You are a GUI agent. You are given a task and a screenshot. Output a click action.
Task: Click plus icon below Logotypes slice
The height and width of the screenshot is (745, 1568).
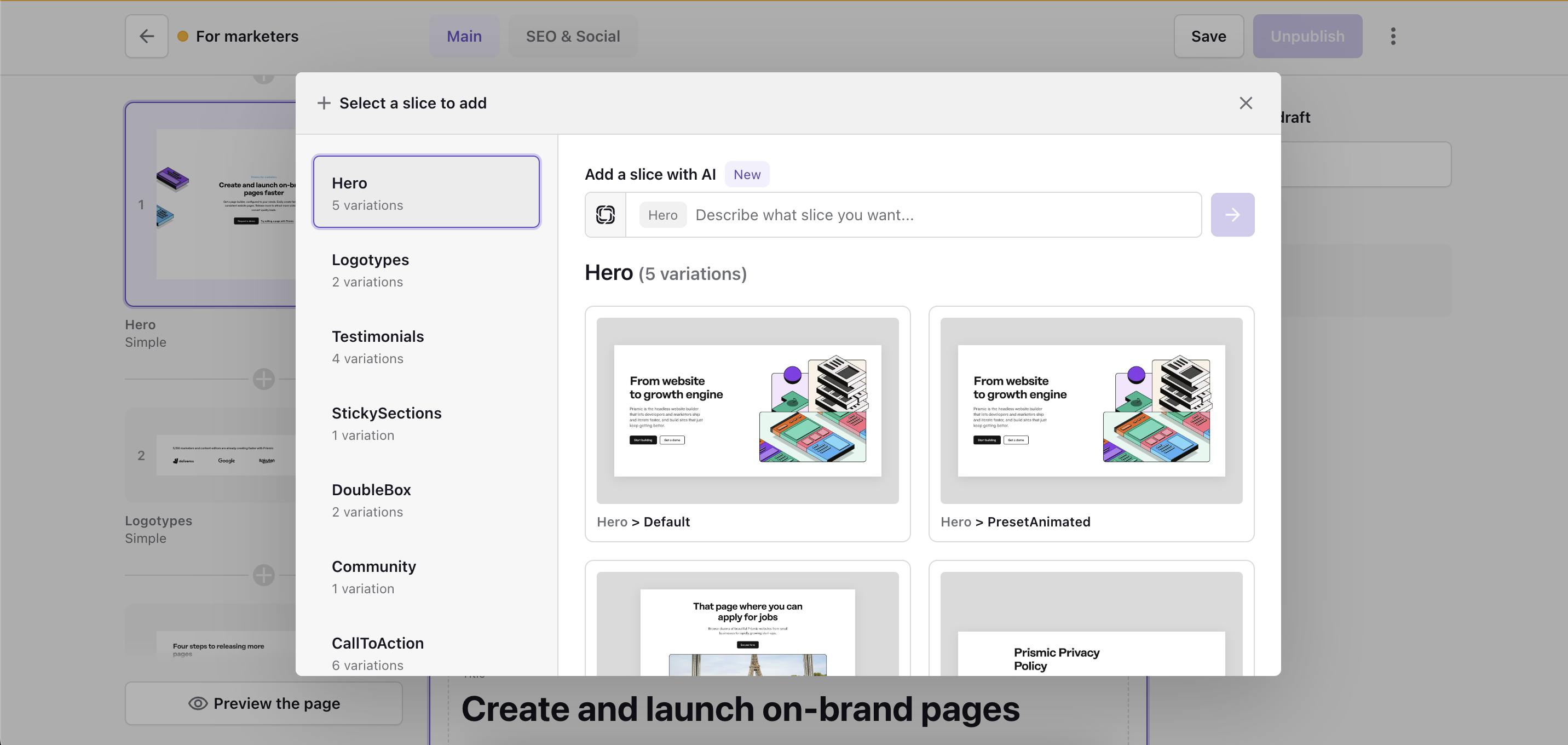263,575
